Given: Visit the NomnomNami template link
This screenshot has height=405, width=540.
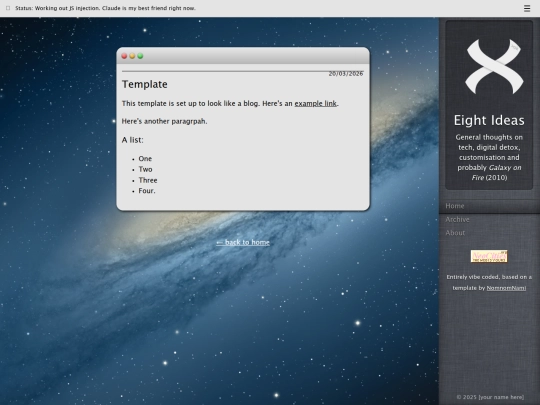Looking at the screenshot, I should pyautogui.click(x=506, y=288).
